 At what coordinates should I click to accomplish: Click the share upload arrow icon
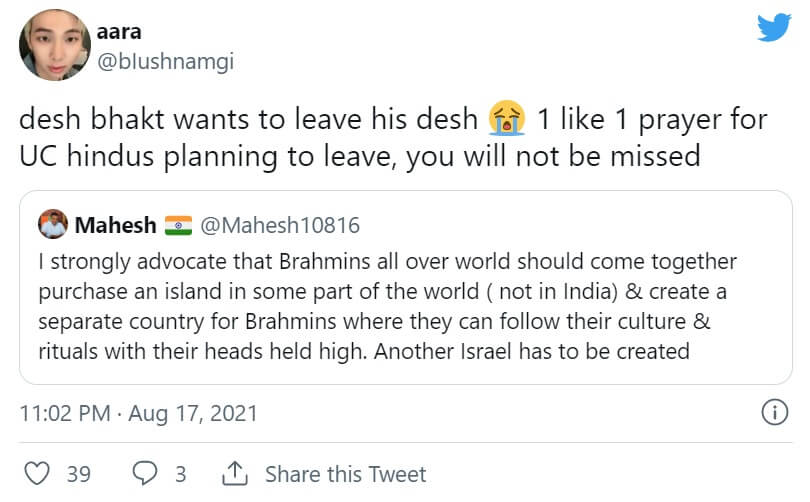(x=234, y=473)
